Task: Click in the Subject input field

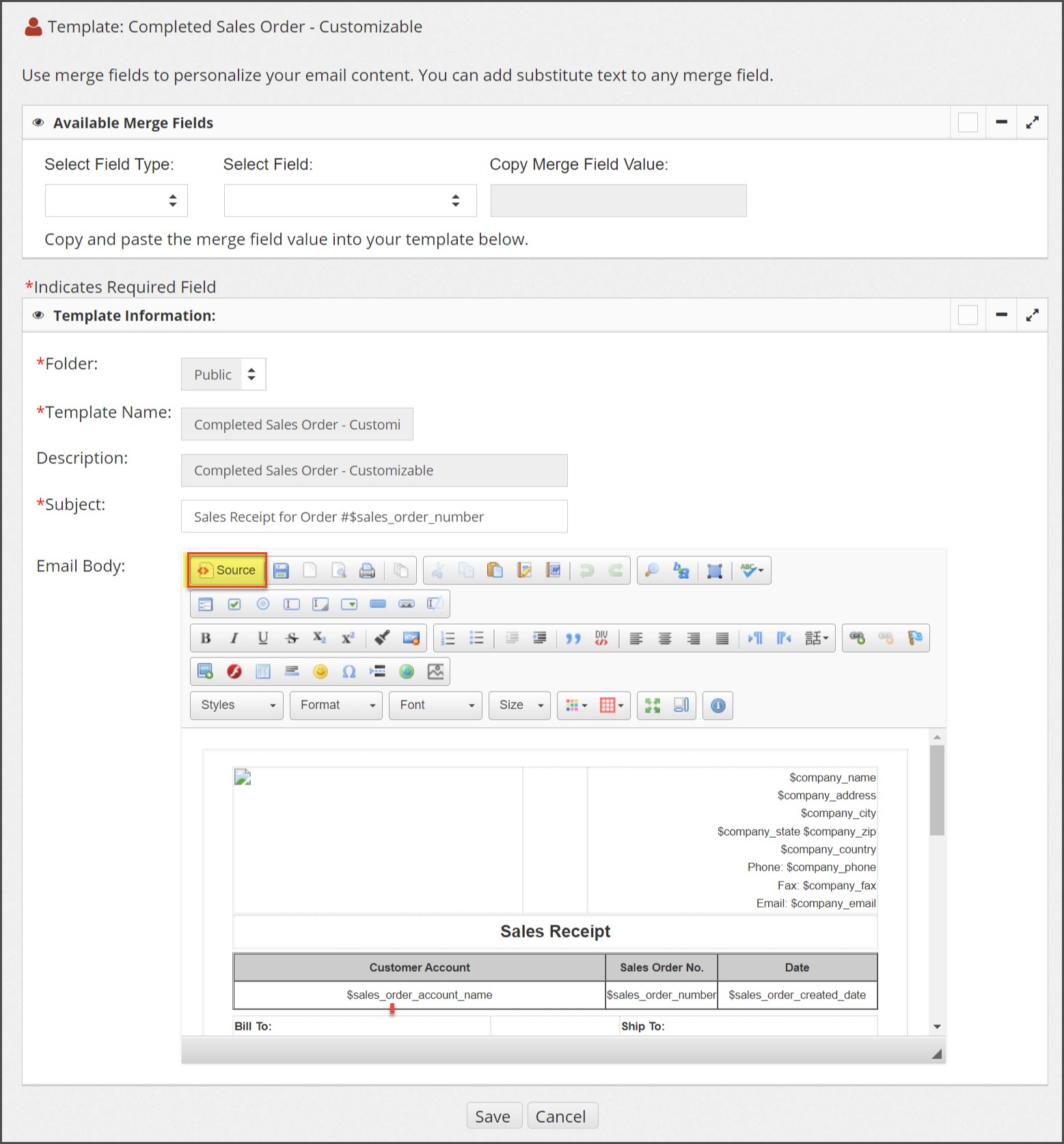Action: point(374,517)
